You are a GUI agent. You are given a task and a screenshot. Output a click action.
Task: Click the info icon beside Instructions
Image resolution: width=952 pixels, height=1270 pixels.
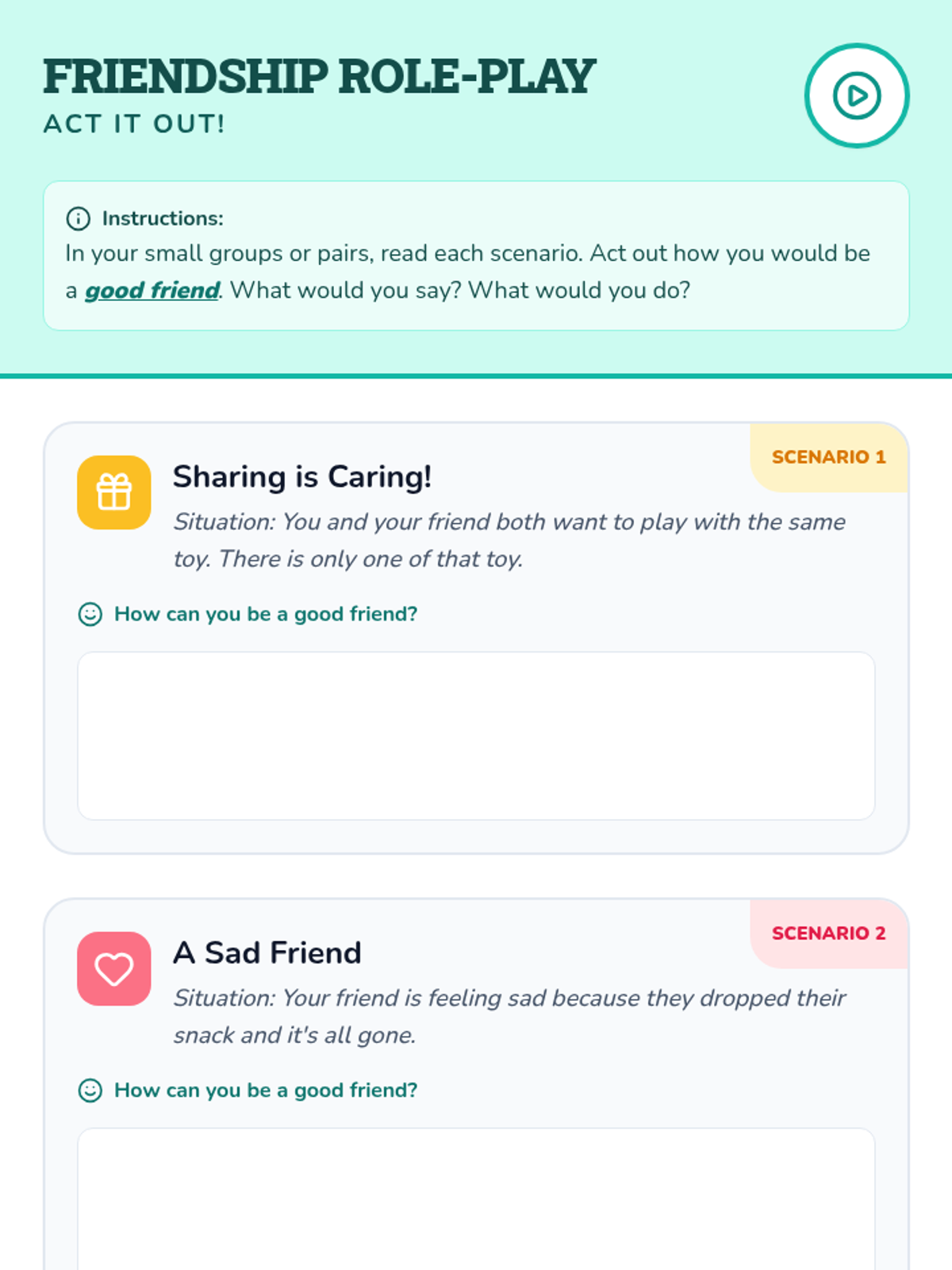click(x=78, y=218)
